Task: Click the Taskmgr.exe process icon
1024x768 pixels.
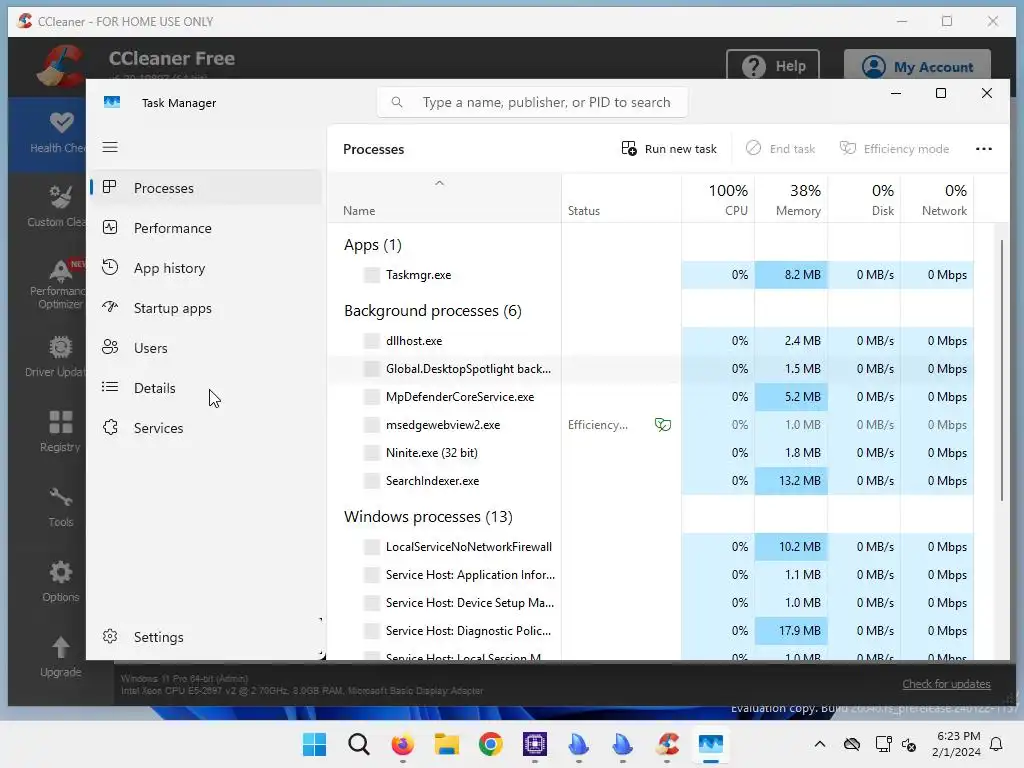Action: [372, 275]
